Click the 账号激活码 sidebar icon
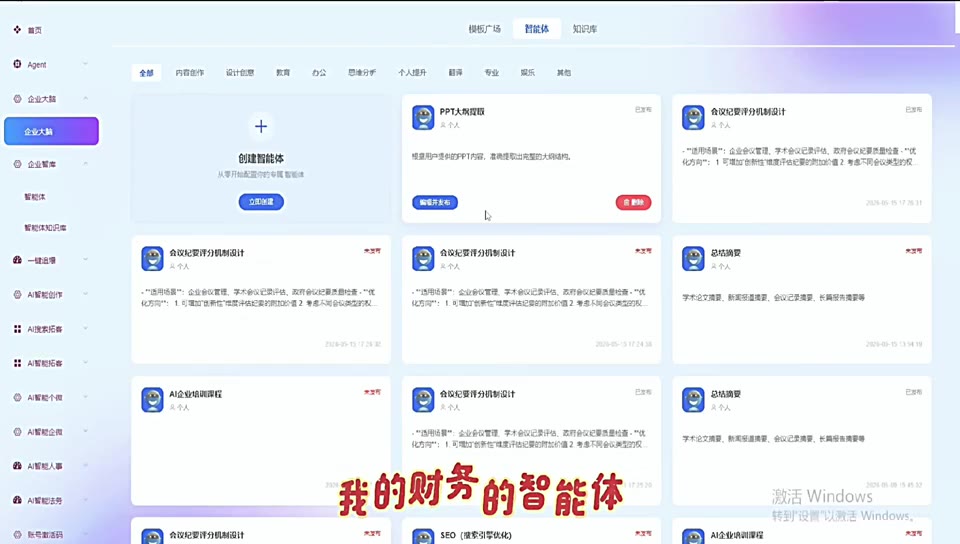The image size is (960, 544). pos(17,534)
